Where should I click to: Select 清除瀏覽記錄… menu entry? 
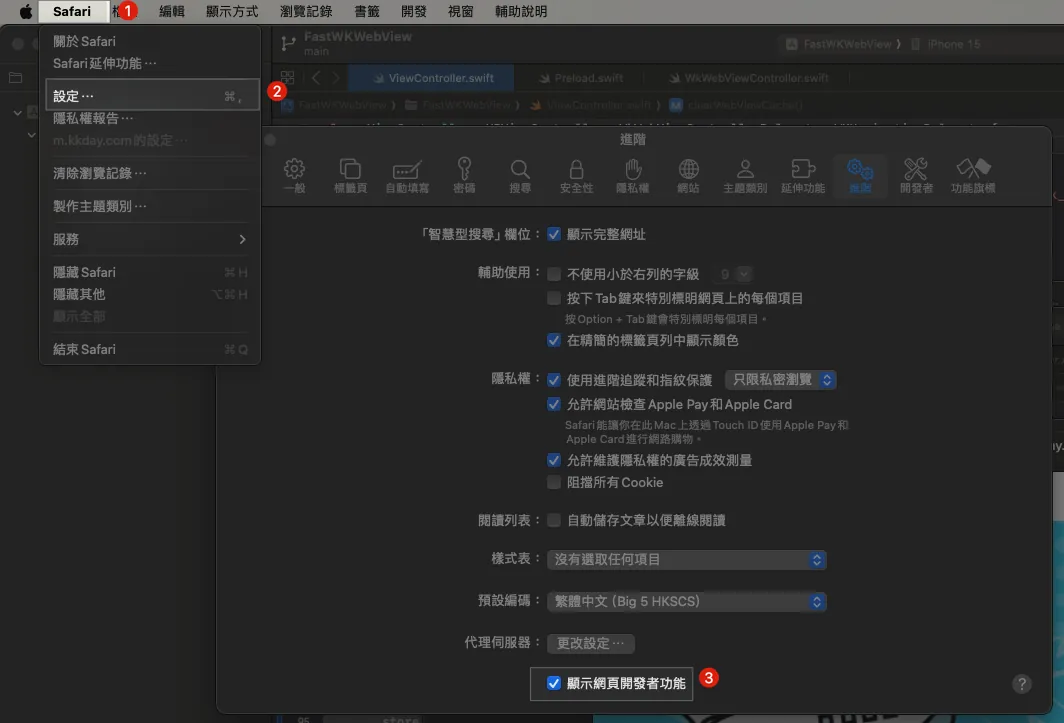pyautogui.click(x=99, y=173)
